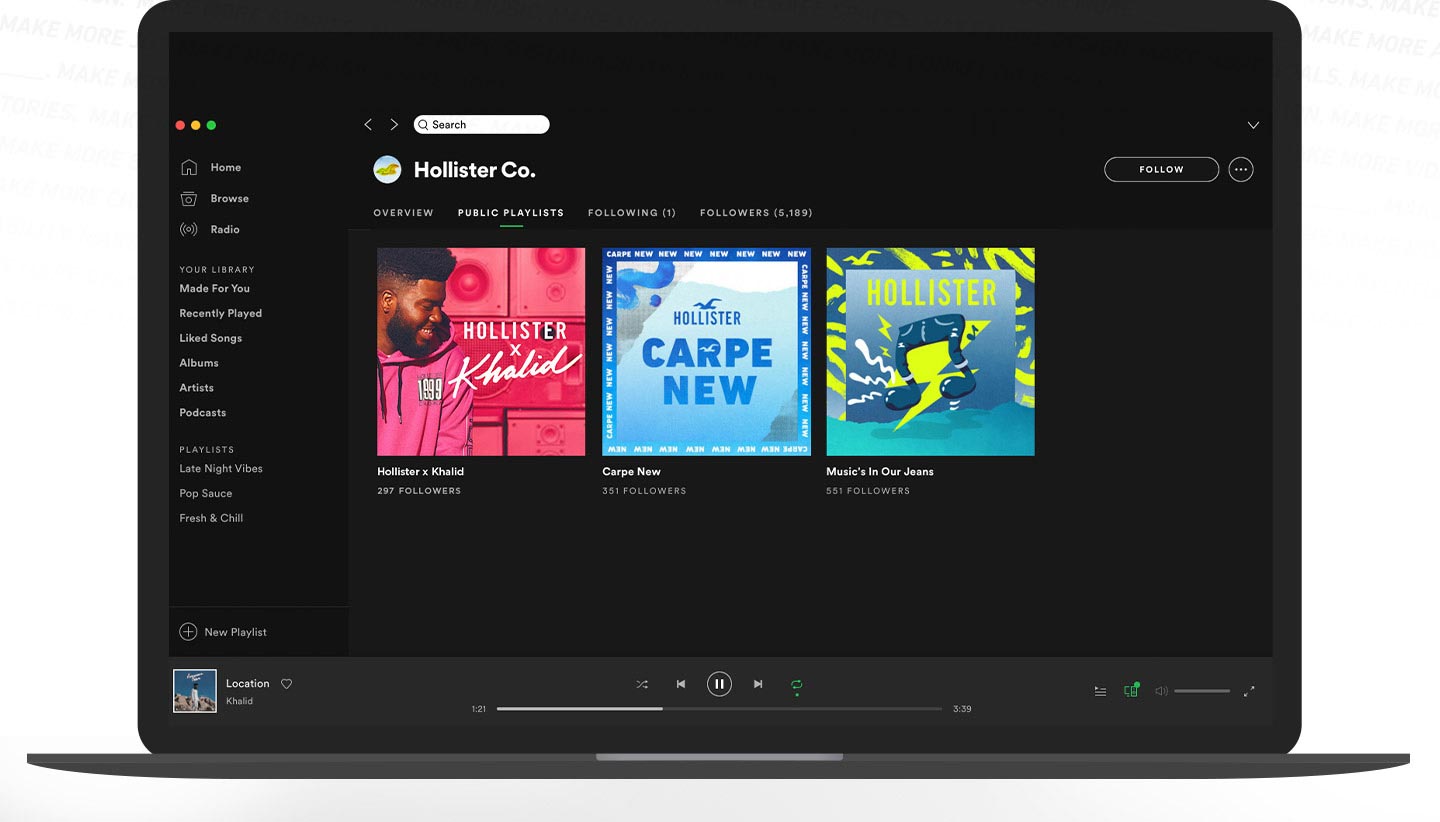Open the account dropdown chevron at top right
This screenshot has width=1440, height=822.
click(1253, 125)
